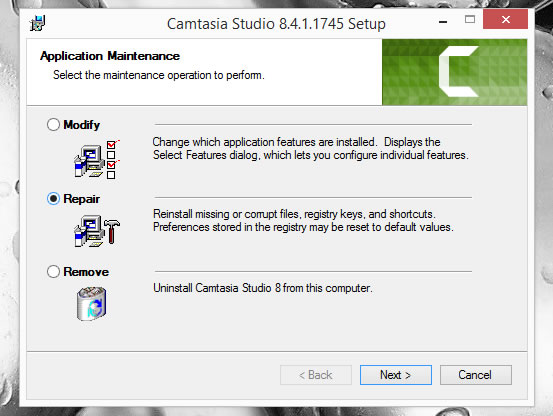Click the Camtasia green logo banner
Image resolution: width=553 pixels, height=416 pixels.
454,72
